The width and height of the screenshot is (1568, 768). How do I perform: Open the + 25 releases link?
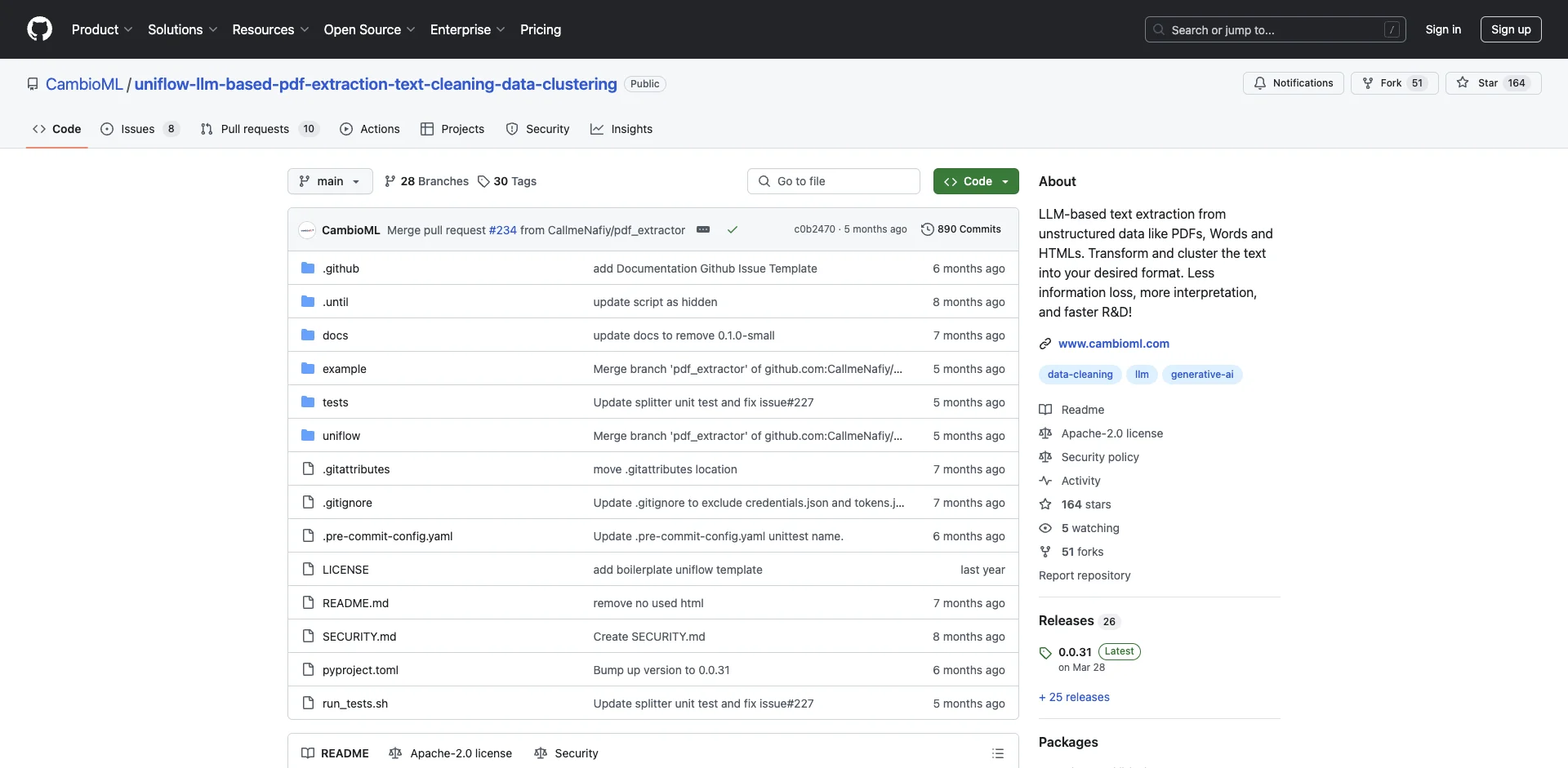(1074, 697)
